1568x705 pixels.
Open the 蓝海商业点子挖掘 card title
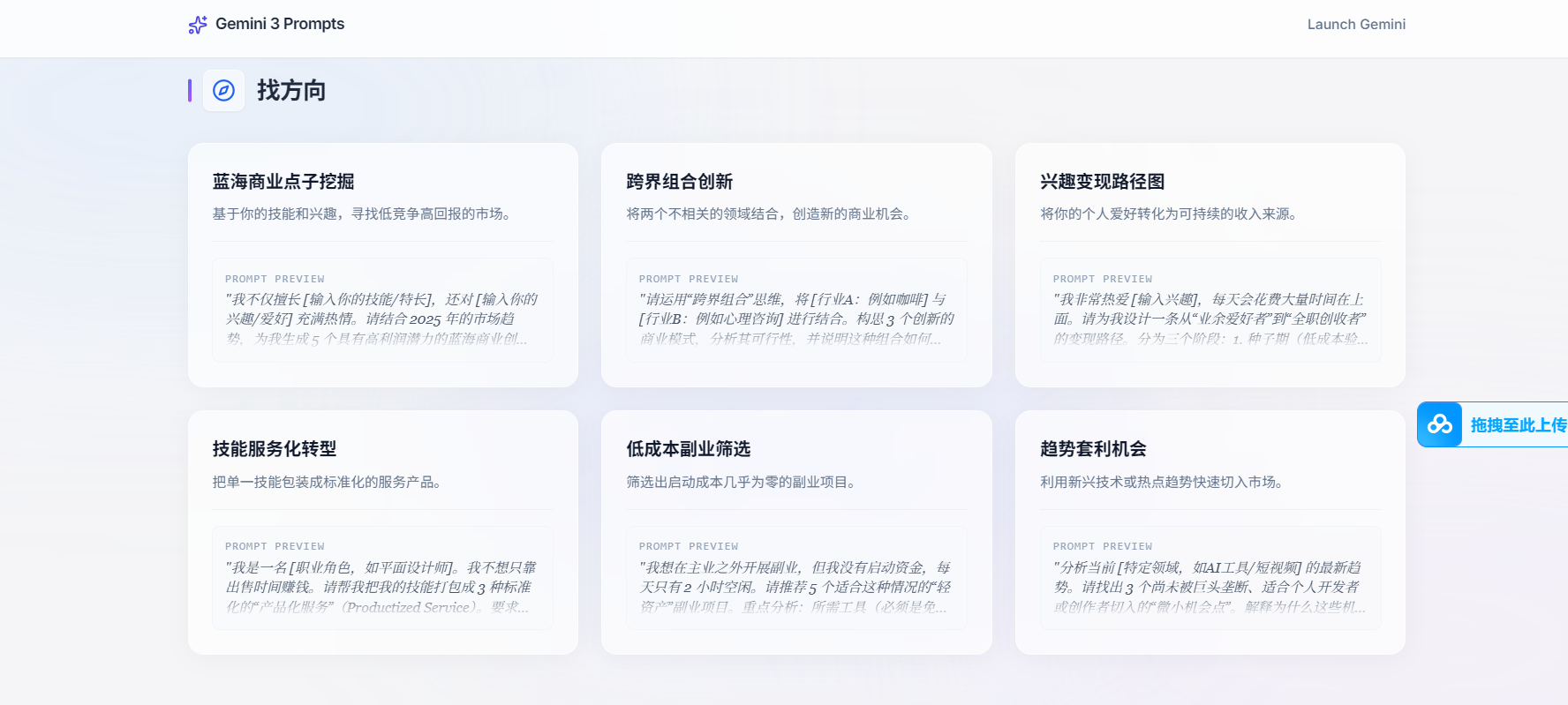283,182
